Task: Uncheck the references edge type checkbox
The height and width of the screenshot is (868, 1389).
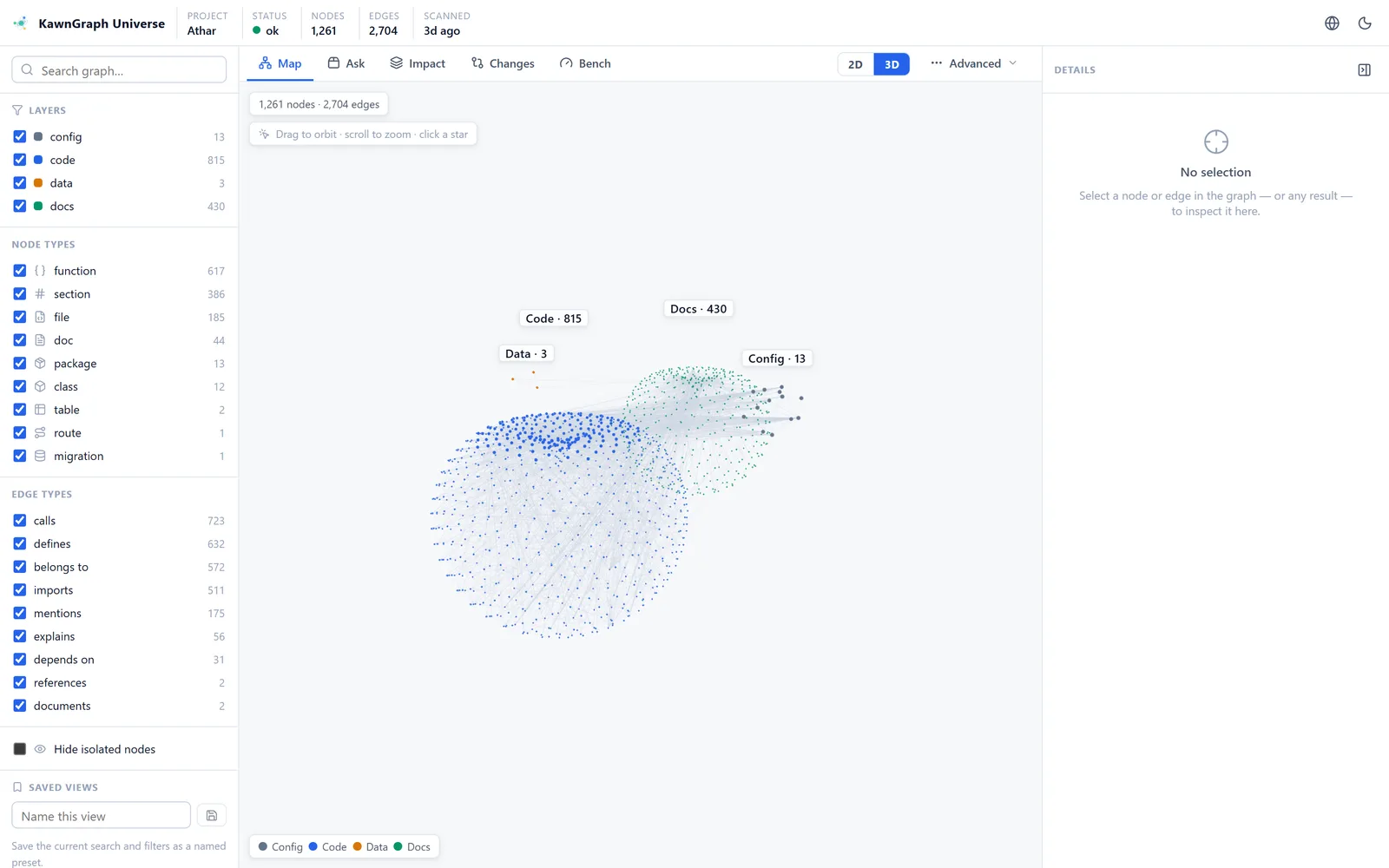Action: [20, 682]
